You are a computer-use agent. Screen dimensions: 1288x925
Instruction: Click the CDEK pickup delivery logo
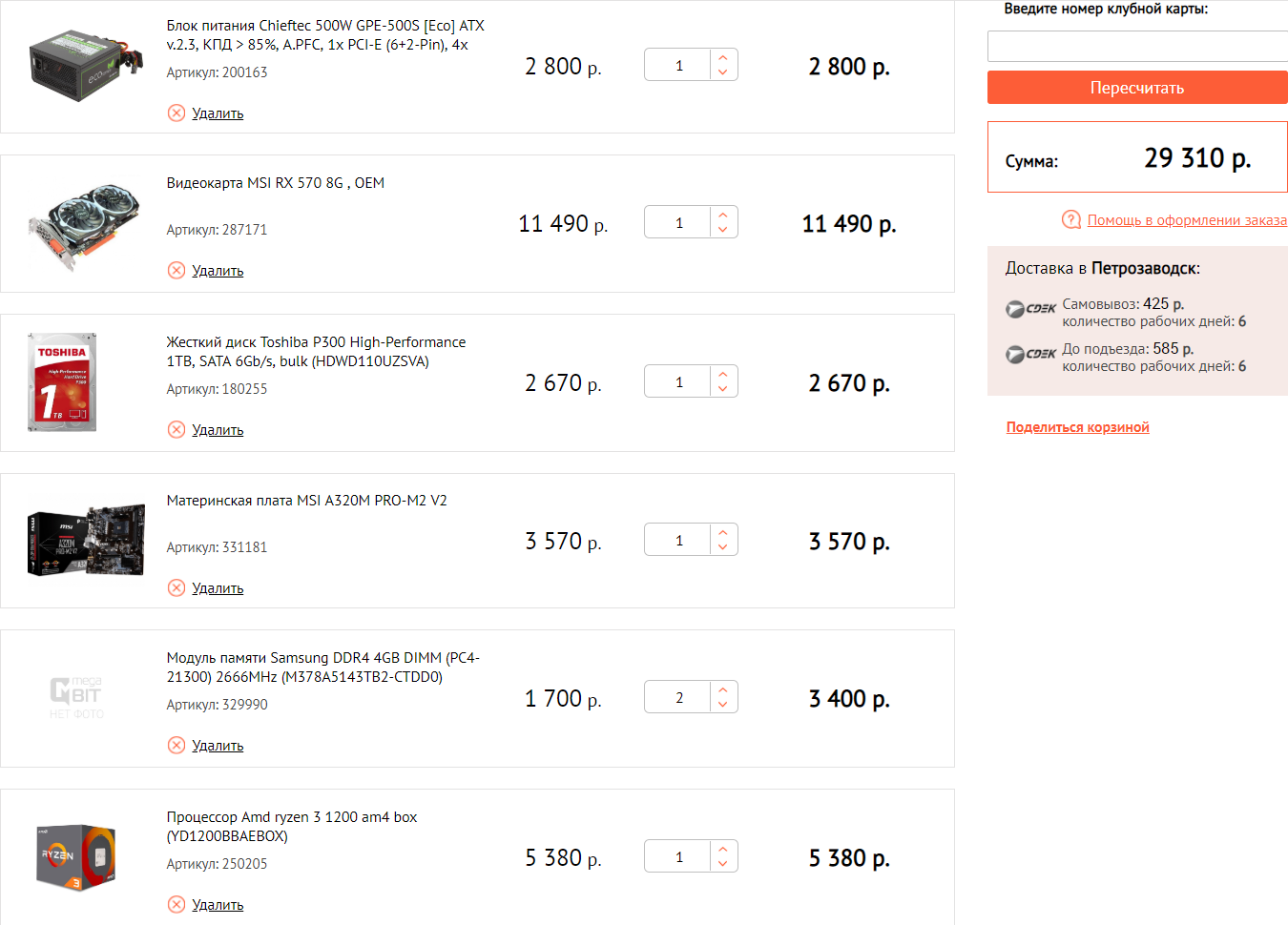tap(1030, 309)
